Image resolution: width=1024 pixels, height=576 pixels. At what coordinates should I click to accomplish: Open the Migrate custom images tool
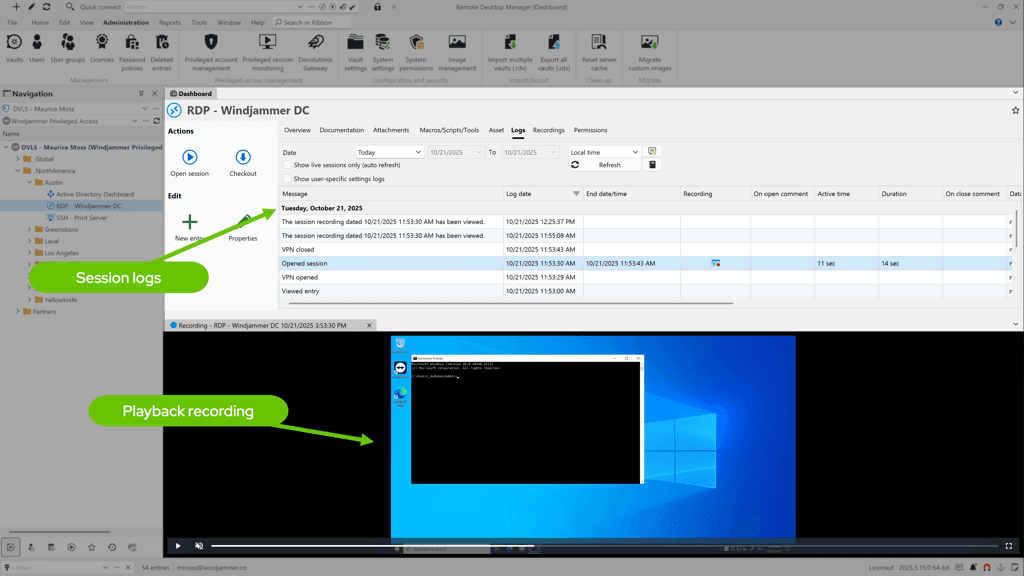[x=650, y=45]
